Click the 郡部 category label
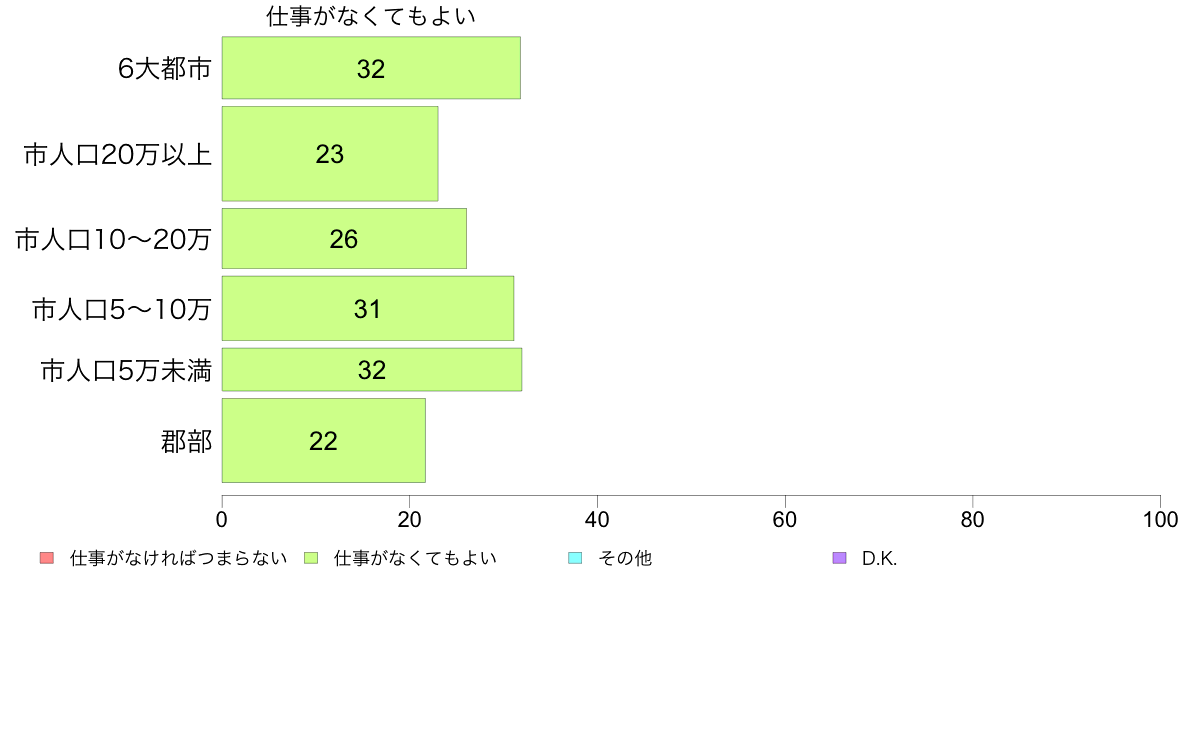 click(186, 441)
